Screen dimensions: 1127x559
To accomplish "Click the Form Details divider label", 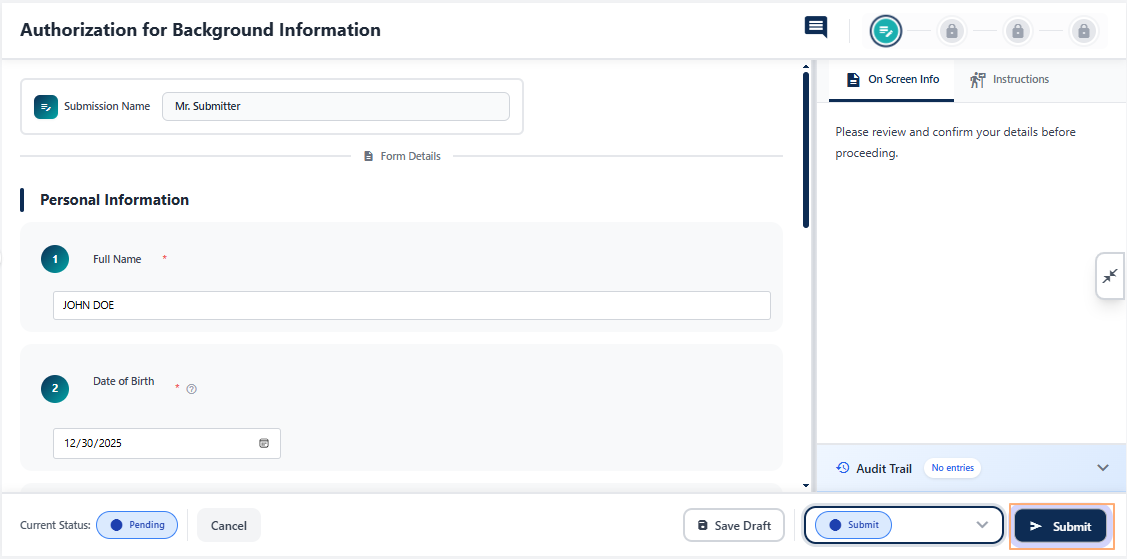I will pos(410,156).
